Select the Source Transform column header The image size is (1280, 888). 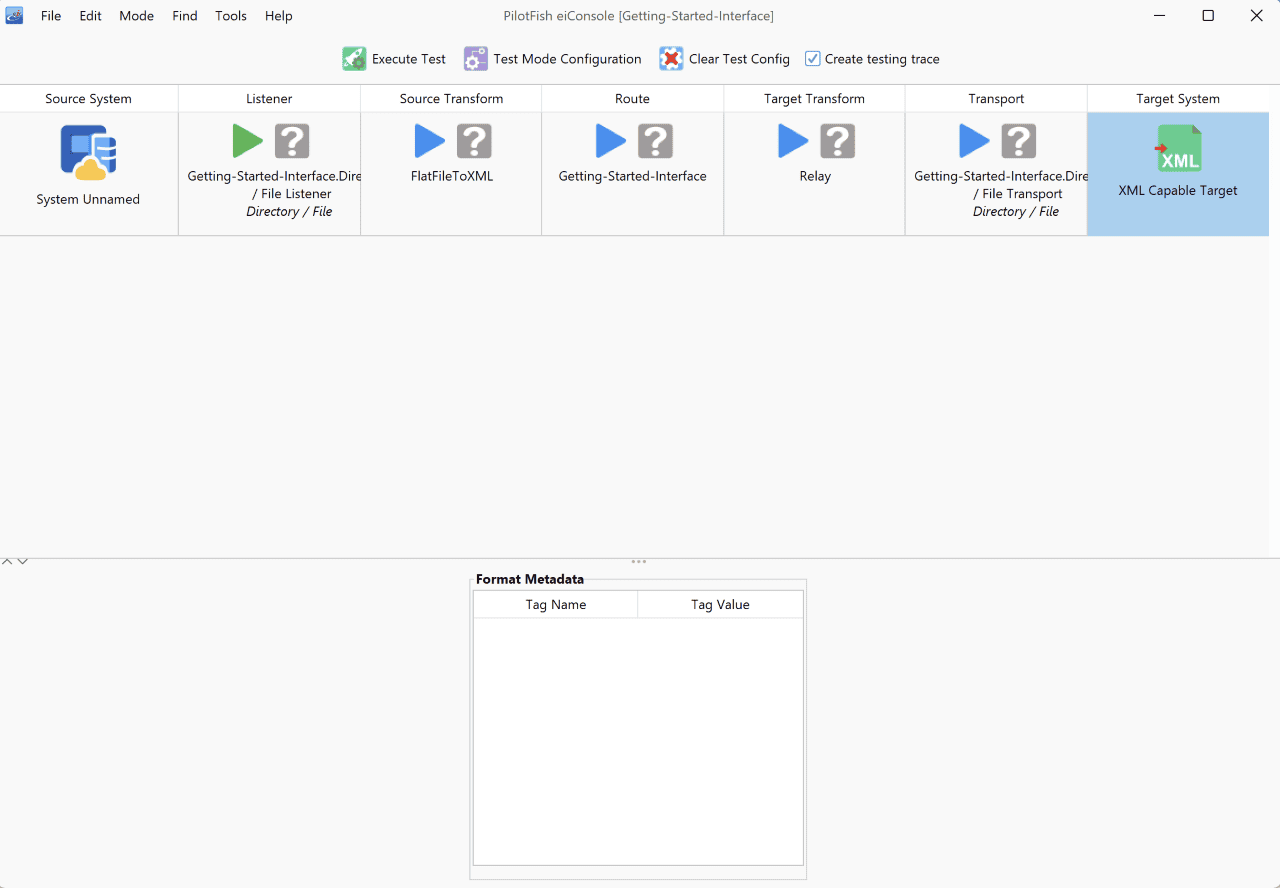click(x=451, y=99)
